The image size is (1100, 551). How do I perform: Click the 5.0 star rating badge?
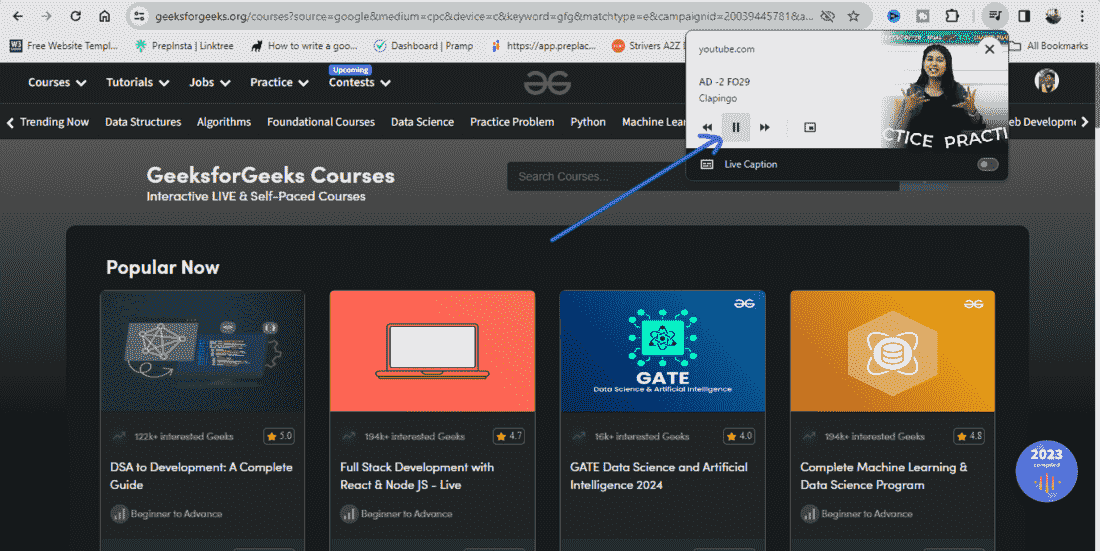[279, 436]
